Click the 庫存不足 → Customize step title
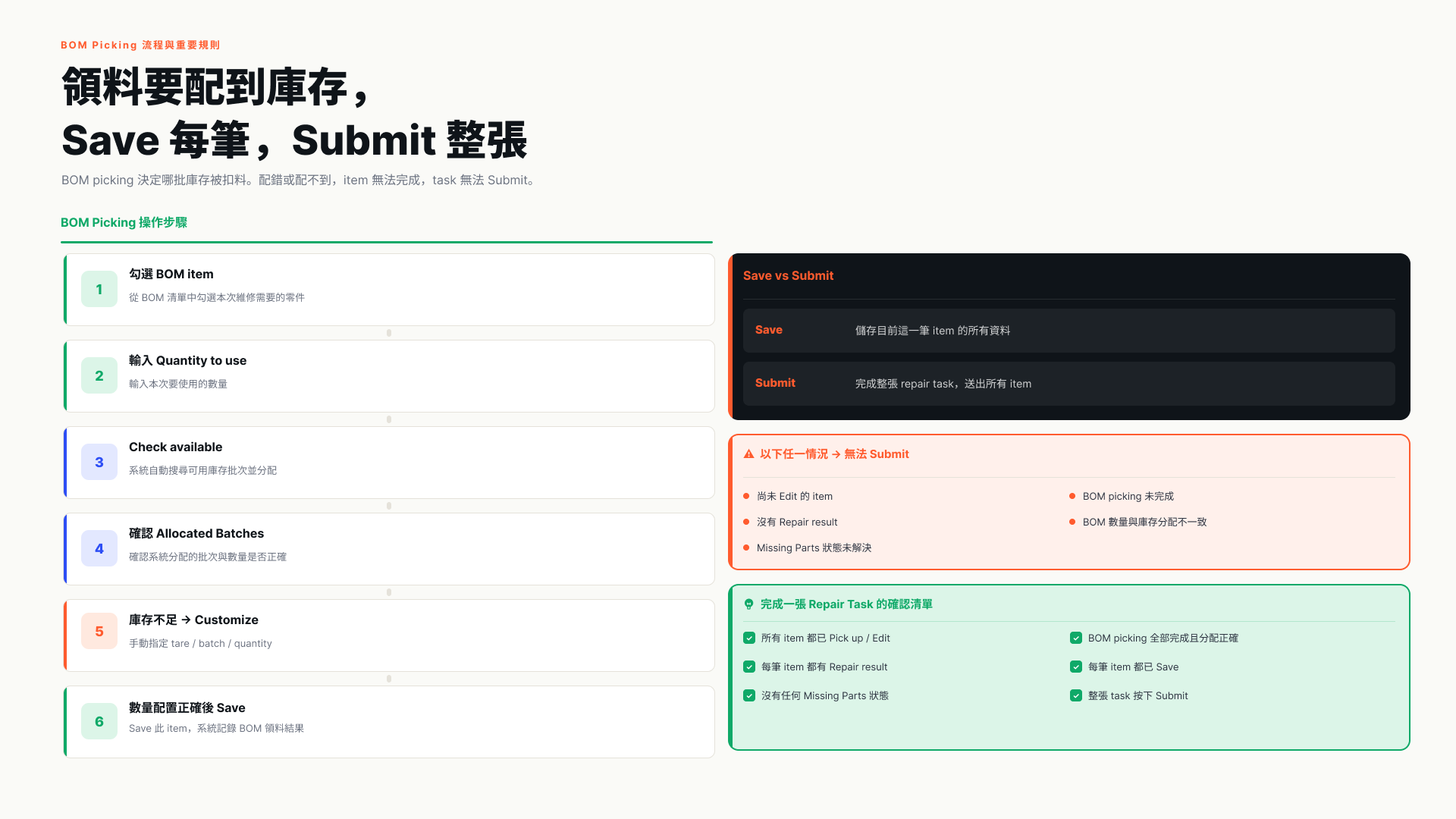The height and width of the screenshot is (819, 1456). tap(193, 620)
